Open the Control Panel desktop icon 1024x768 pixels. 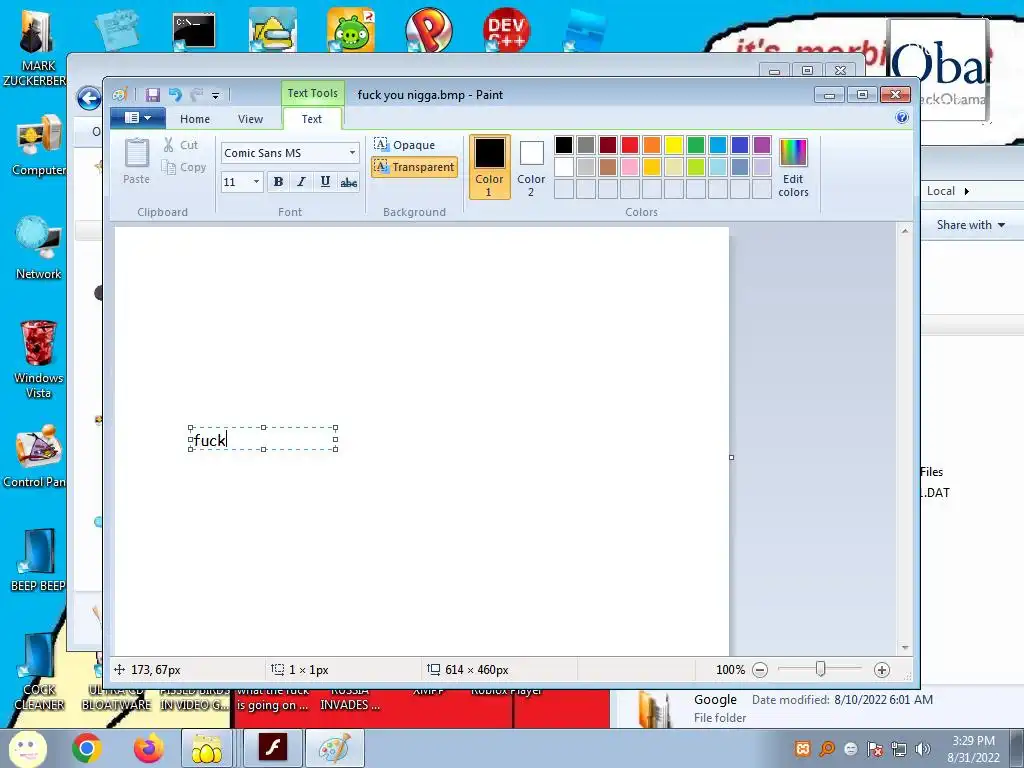36,456
